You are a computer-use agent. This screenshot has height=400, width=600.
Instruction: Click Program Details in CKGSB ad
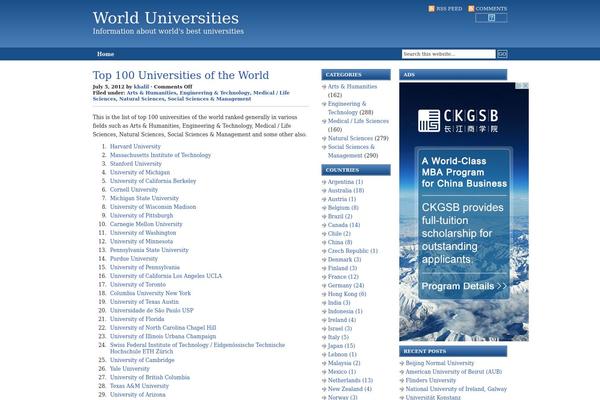tap(464, 286)
